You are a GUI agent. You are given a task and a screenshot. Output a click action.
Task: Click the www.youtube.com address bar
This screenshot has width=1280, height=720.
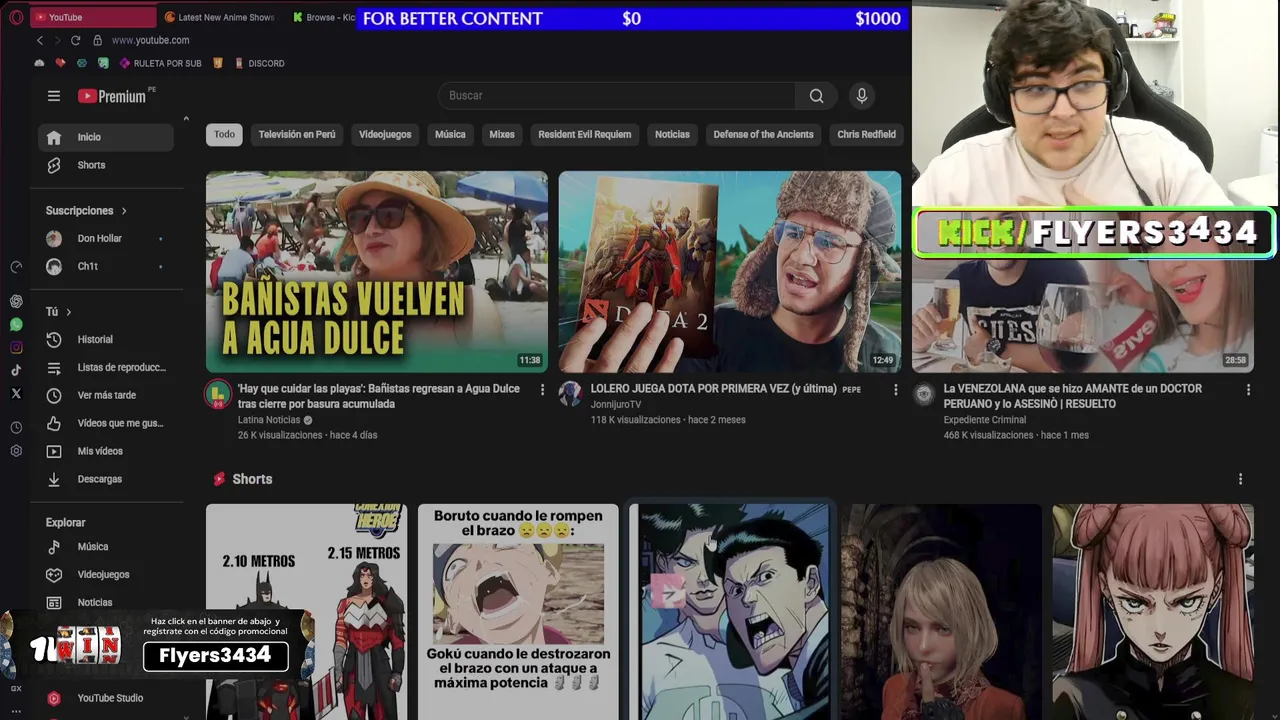pyautogui.click(x=150, y=40)
